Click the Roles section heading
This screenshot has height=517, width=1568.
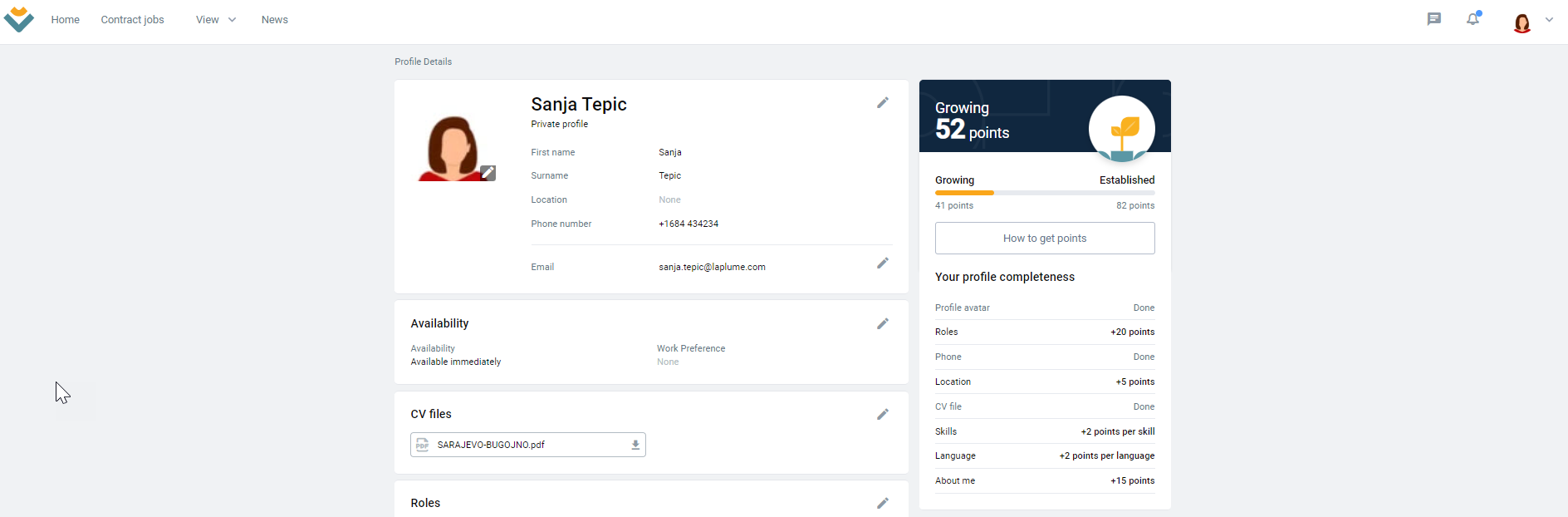tap(425, 504)
